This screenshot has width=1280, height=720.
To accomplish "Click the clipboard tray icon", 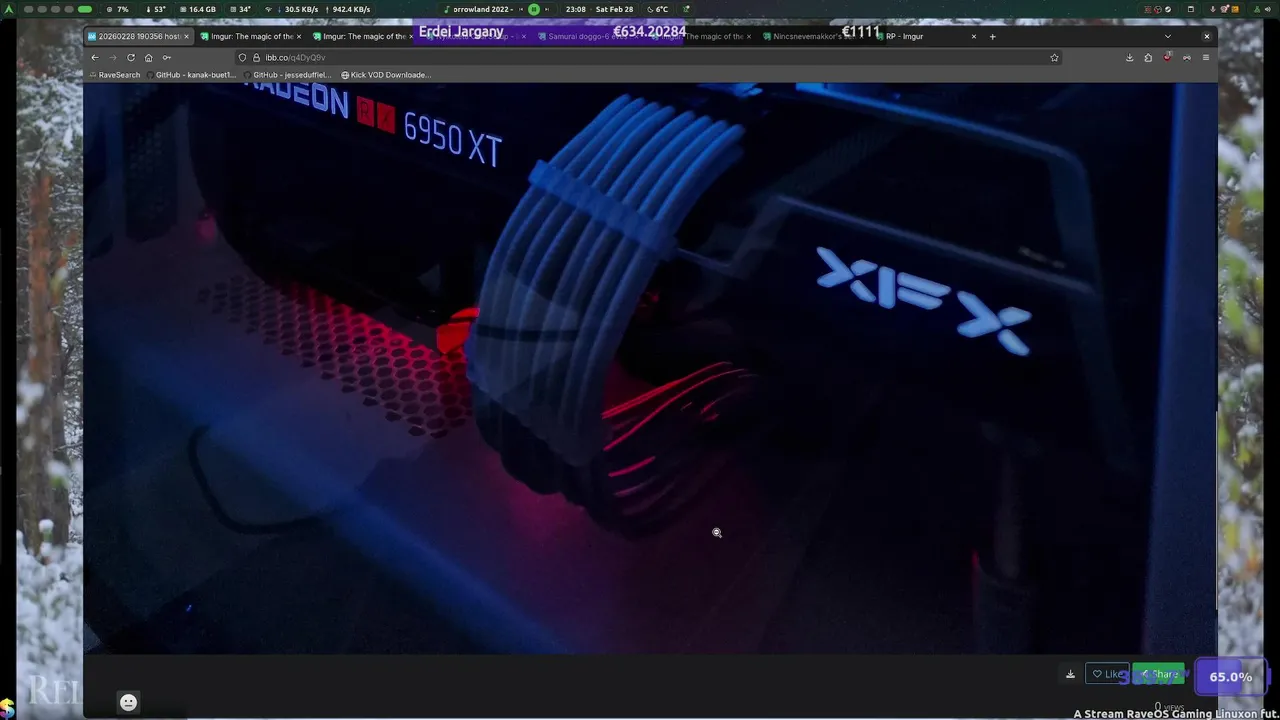I will coord(1191,9).
